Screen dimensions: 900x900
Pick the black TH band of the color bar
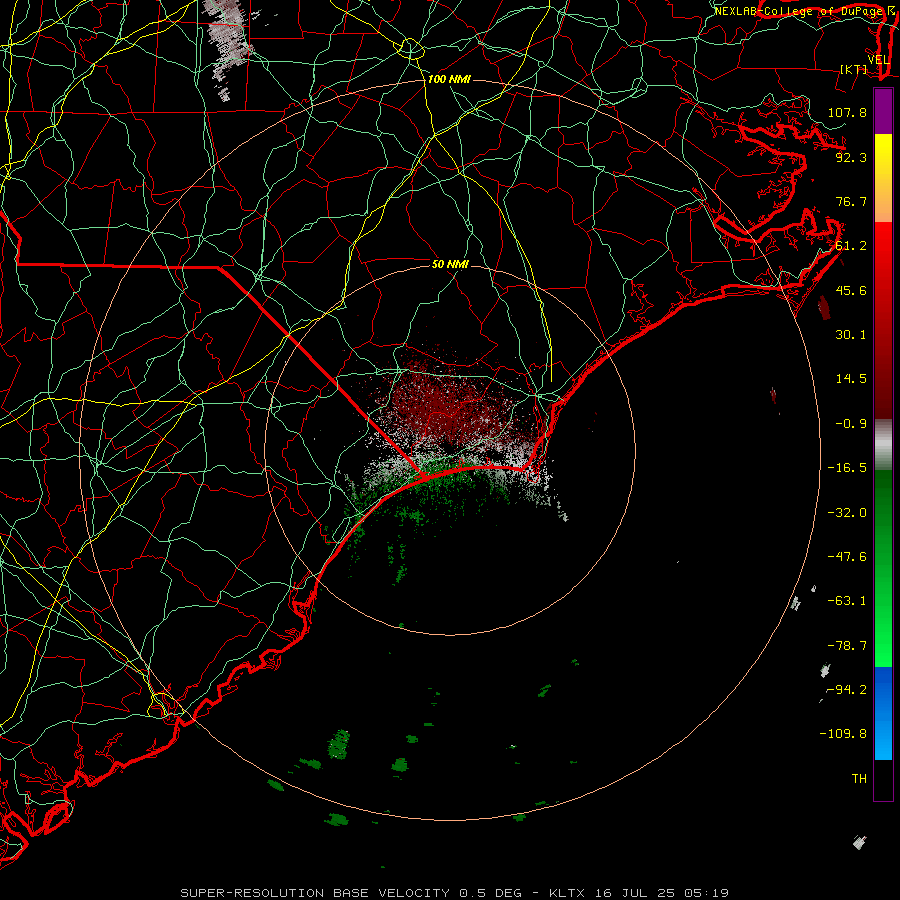883,779
